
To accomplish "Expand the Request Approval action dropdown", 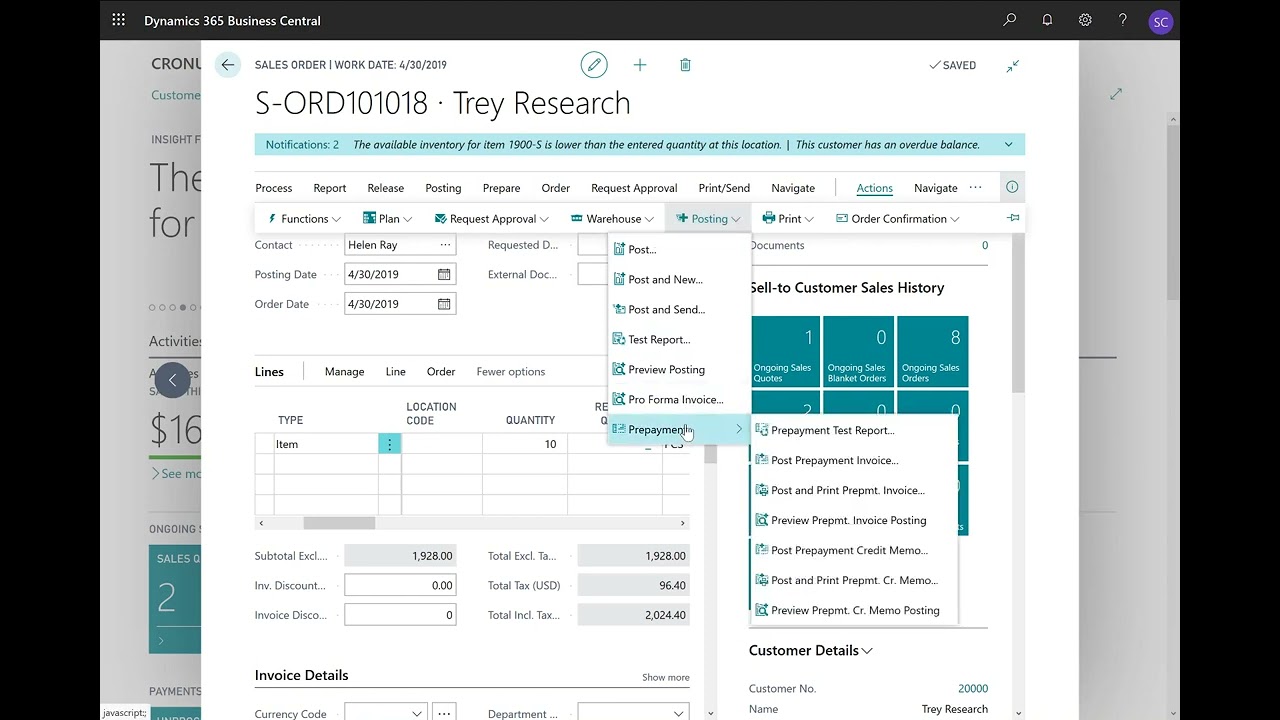I will pos(492,218).
